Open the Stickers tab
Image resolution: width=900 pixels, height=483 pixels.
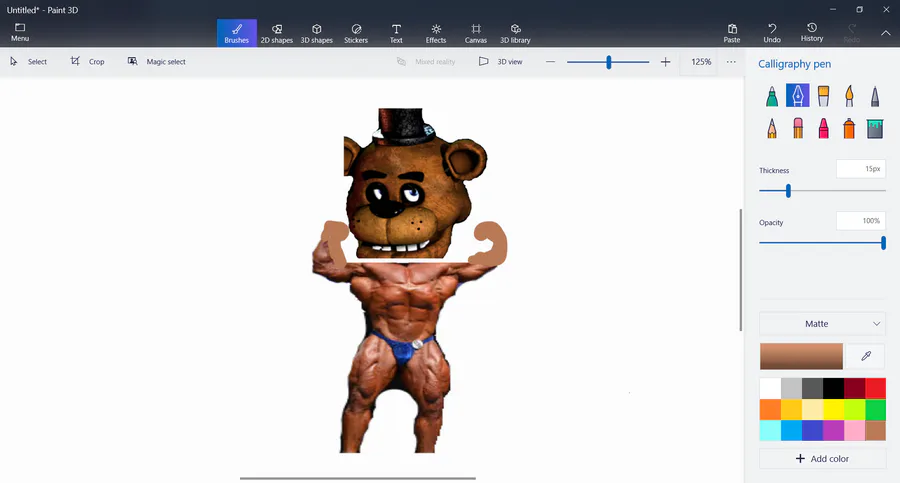click(x=356, y=33)
